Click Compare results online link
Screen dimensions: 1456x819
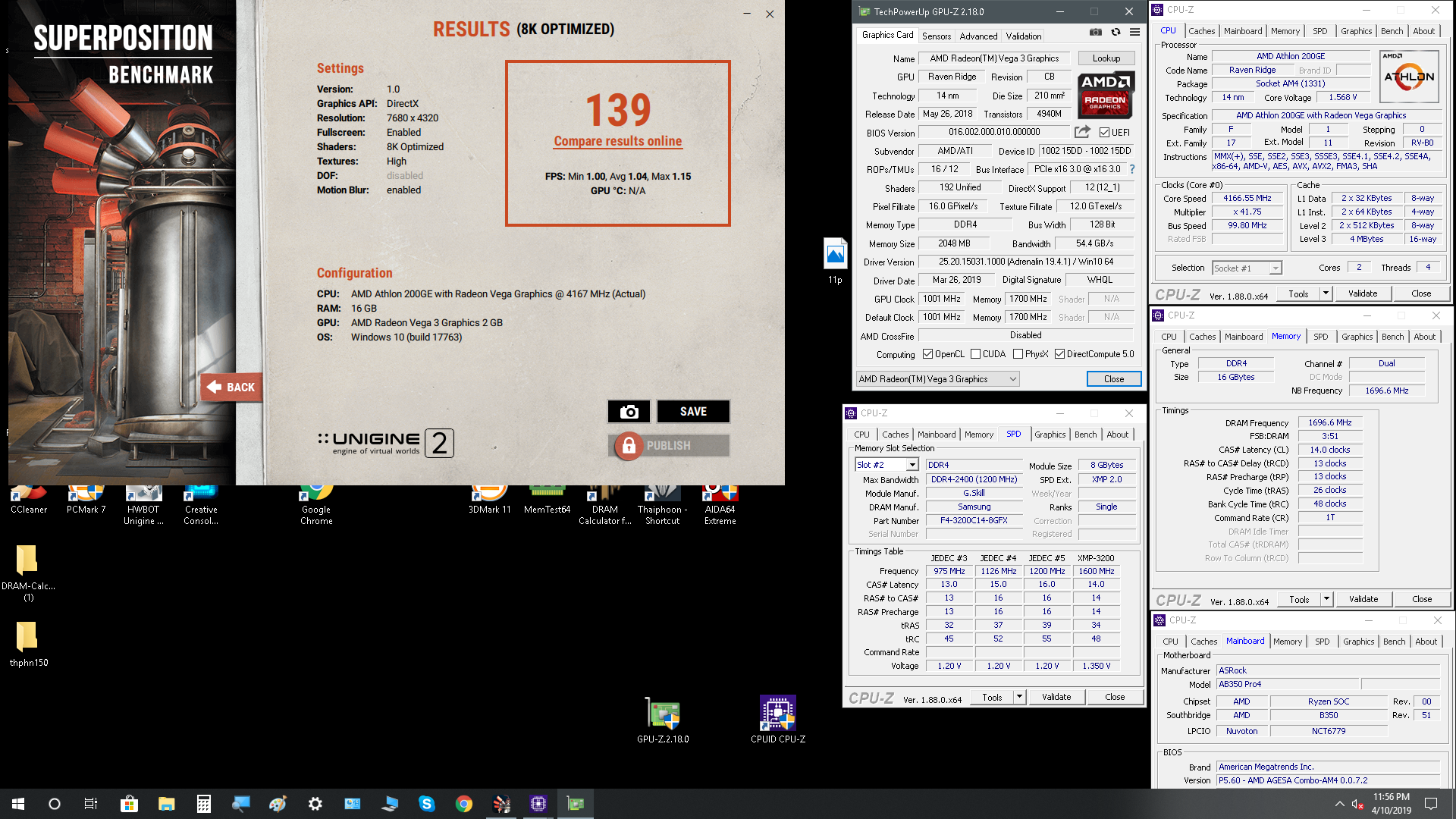tap(617, 141)
